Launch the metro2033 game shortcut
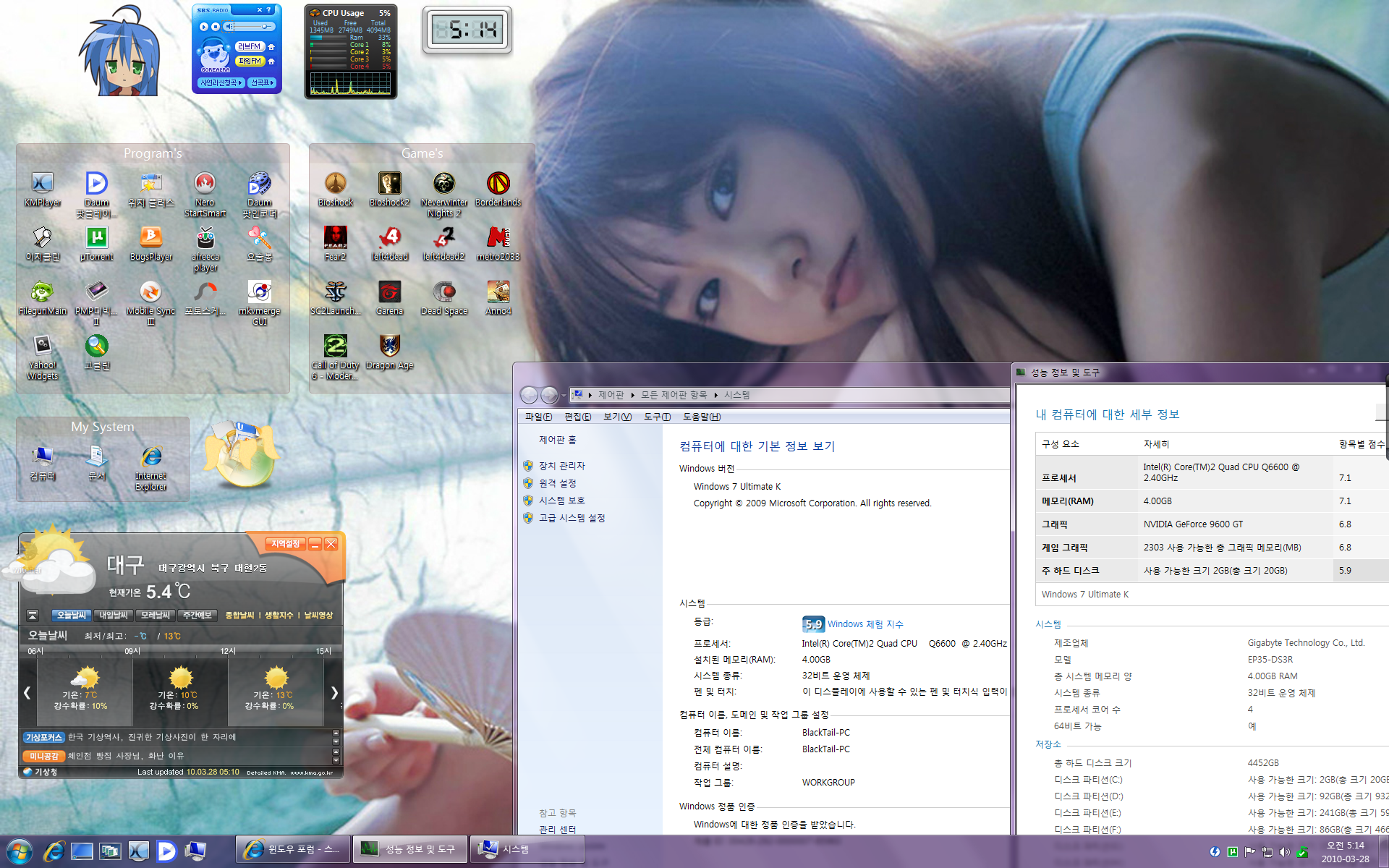Viewport: 1389px width, 868px height. click(x=498, y=244)
